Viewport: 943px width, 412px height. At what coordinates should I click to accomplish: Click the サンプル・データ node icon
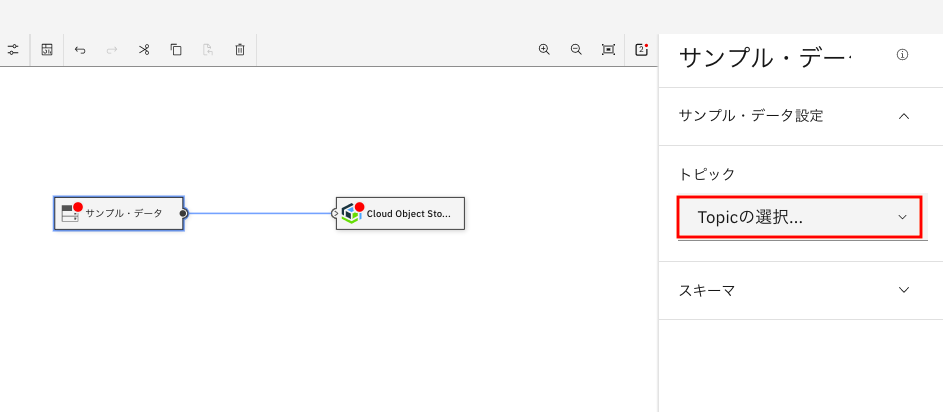click(70, 214)
